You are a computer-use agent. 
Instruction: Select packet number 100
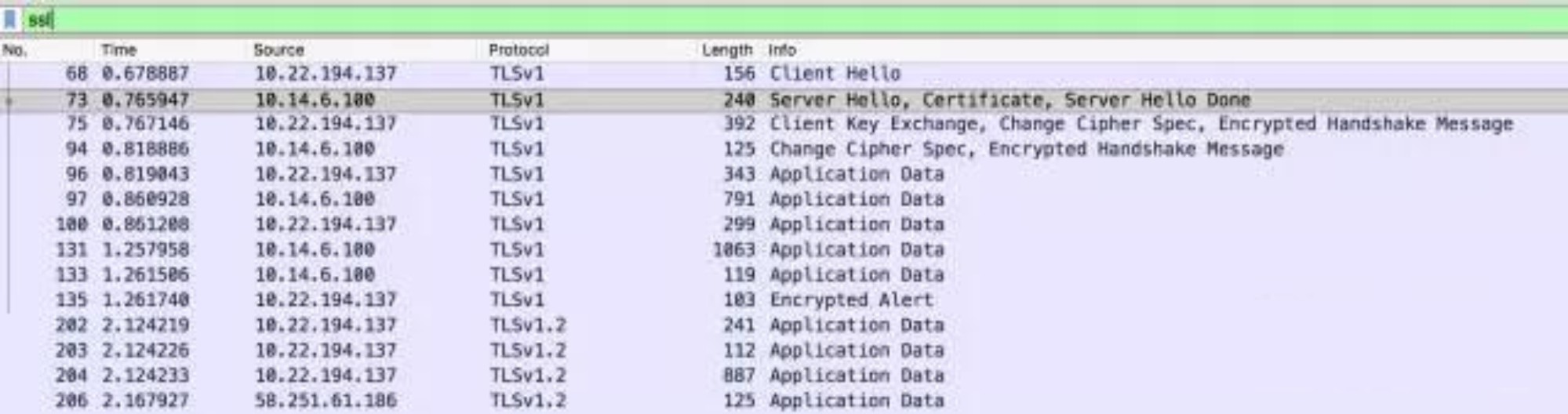(71, 224)
